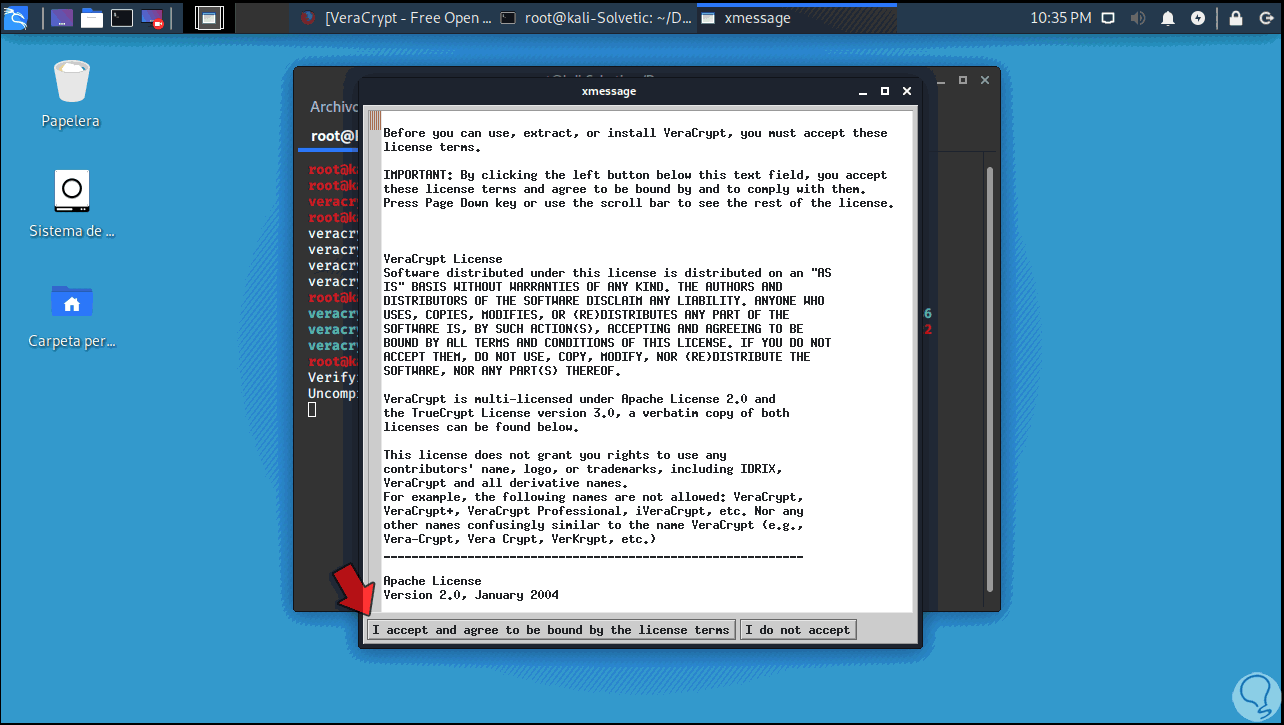Click the "VeraCrypt License" heading text
Viewport: 1284px width, 725px height.
pos(443,259)
